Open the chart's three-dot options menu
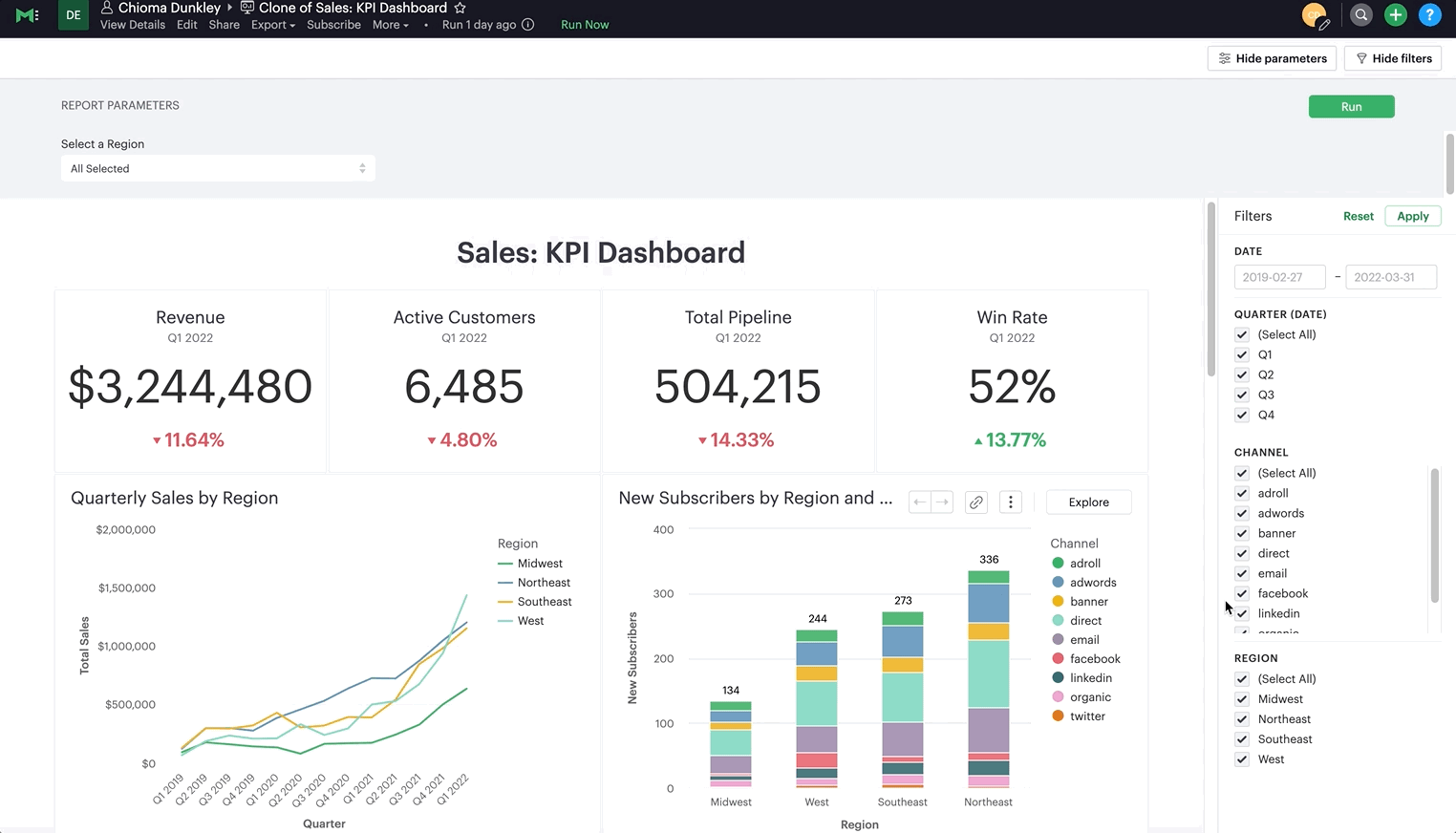Screen dimensions: 1456x833 click(x=1011, y=502)
